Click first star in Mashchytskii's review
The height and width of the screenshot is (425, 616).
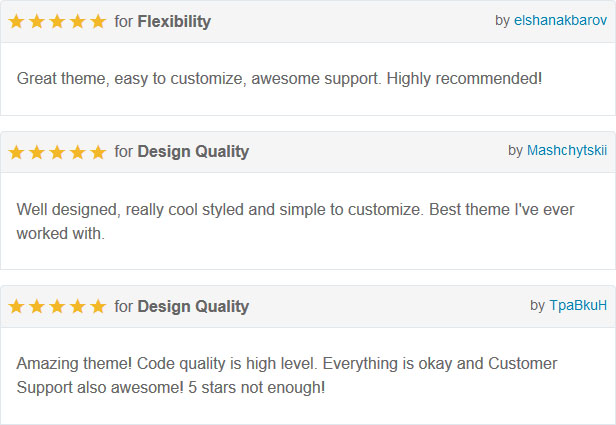pyautogui.click(x=16, y=152)
